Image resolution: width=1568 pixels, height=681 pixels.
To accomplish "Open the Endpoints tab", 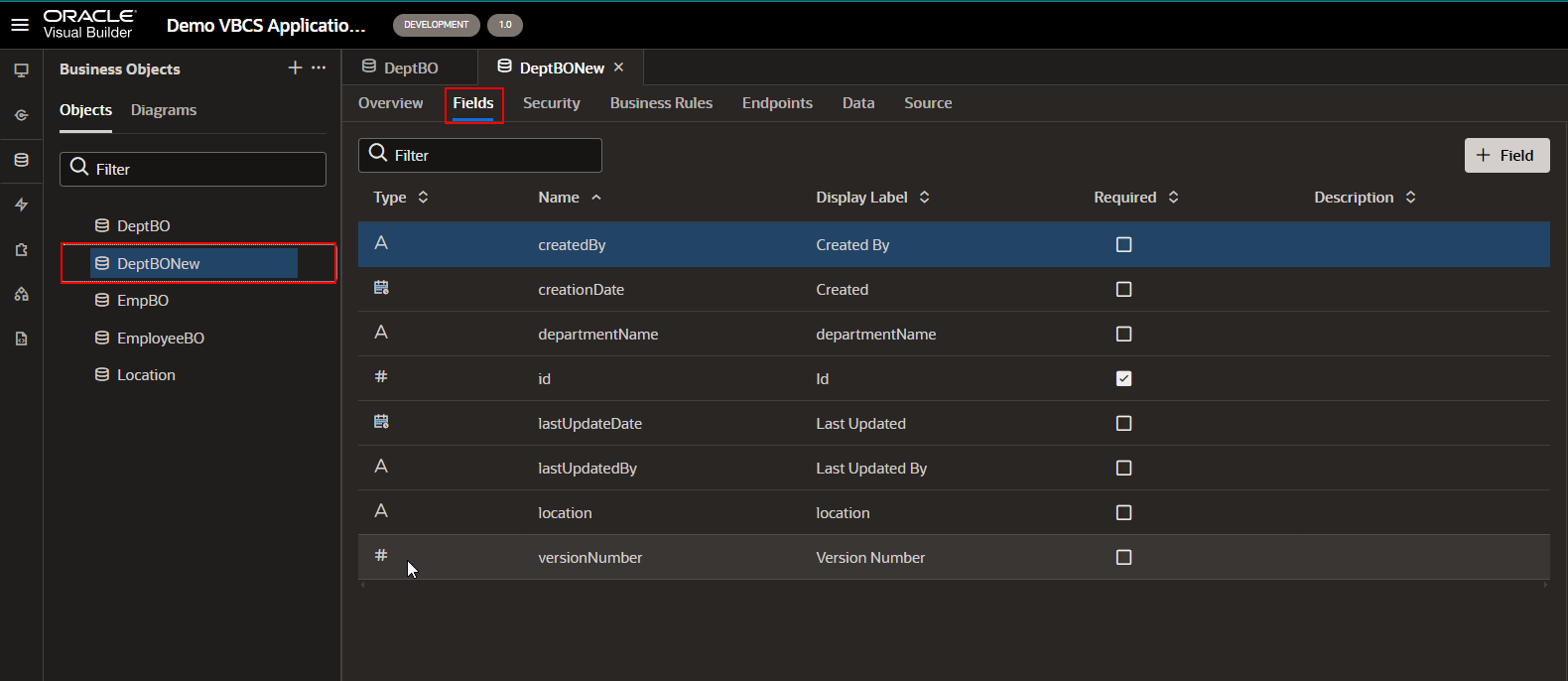I will tap(777, 103).
